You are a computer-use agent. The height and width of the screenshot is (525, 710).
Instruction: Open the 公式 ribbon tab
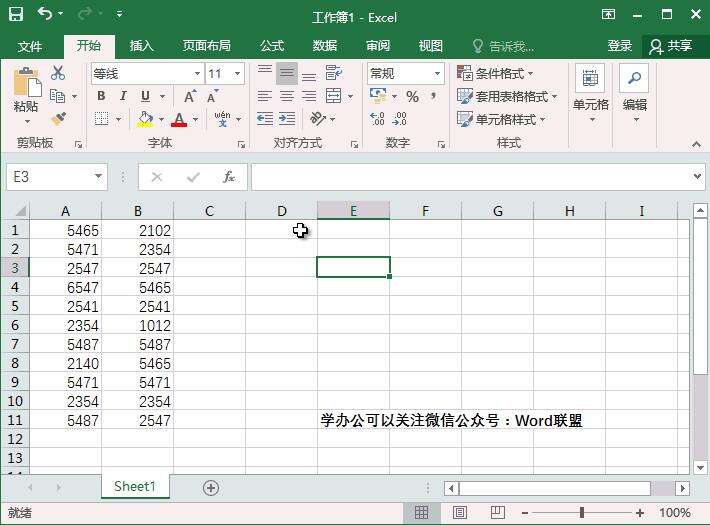pos(272,46)
